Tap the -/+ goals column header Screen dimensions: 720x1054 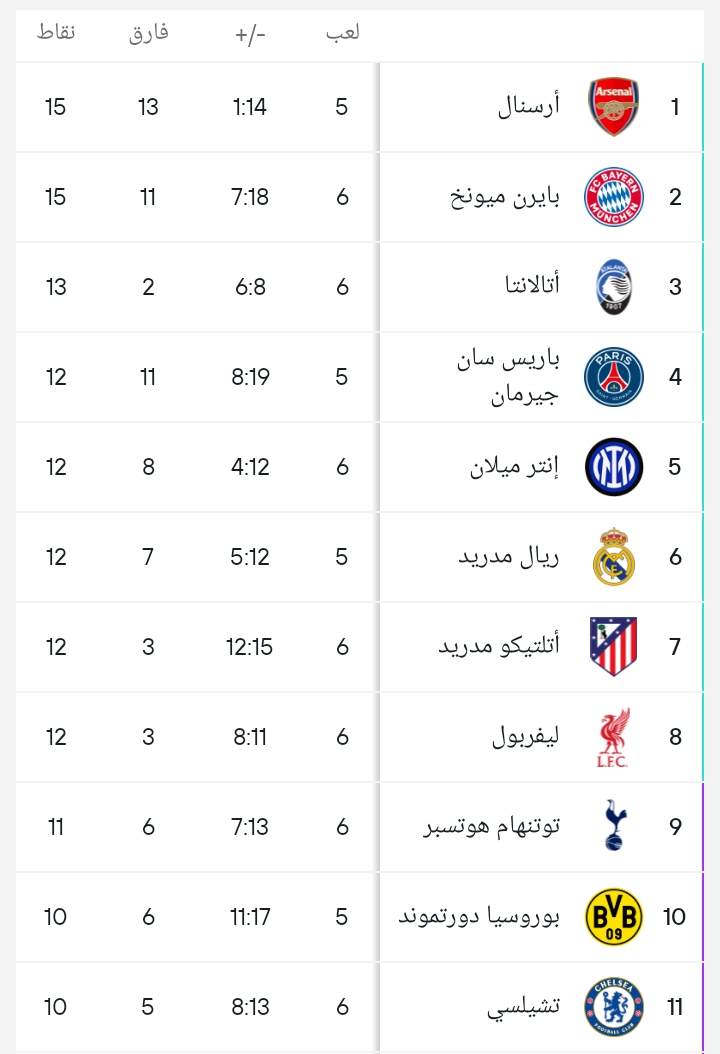(x=250, y=34)
